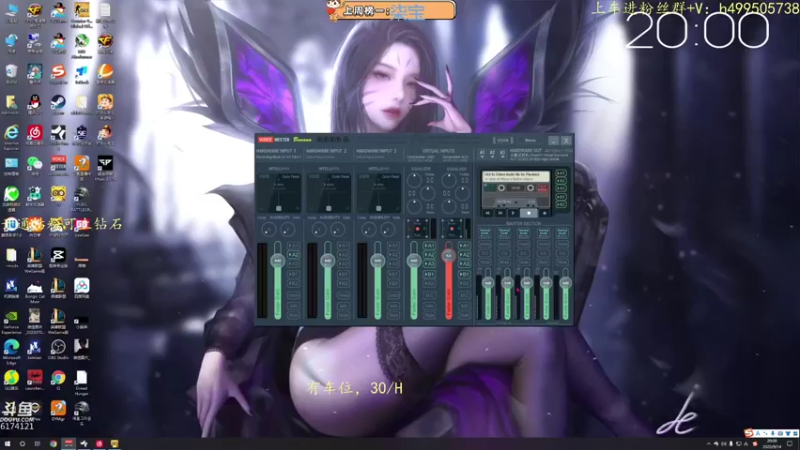This screenshot has height=450, width=800.
Task: Click cassette display to select audio file
Action: [516, 177]
